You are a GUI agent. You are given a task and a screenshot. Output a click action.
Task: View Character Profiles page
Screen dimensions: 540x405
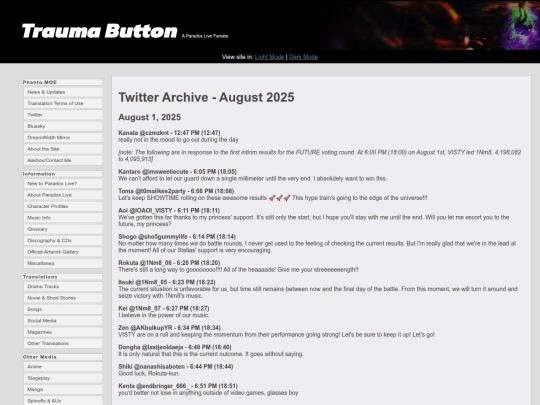pos(63,206)
